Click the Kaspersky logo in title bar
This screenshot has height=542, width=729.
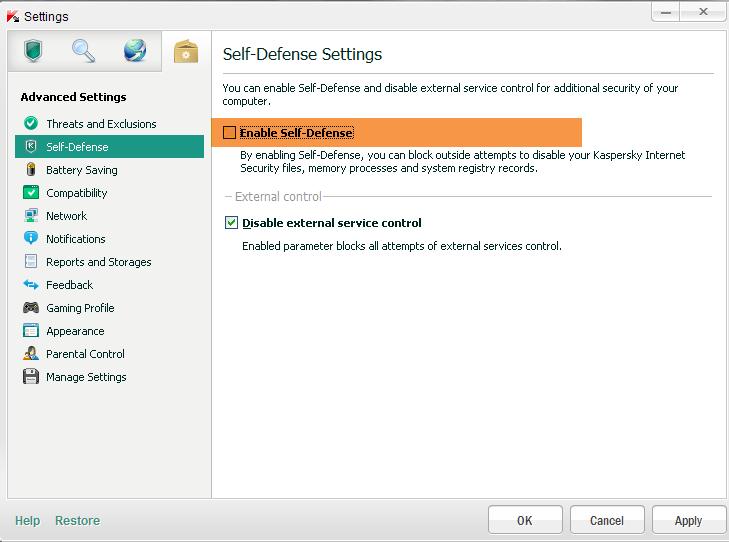coord(13,16)
